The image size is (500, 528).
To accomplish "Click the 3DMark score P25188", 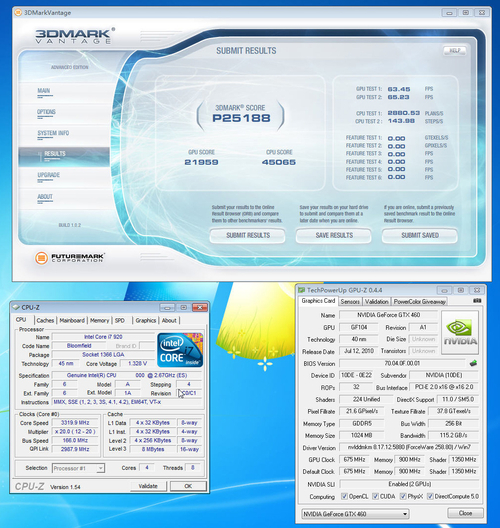I will pyautogui.click(x=241, y=118).
